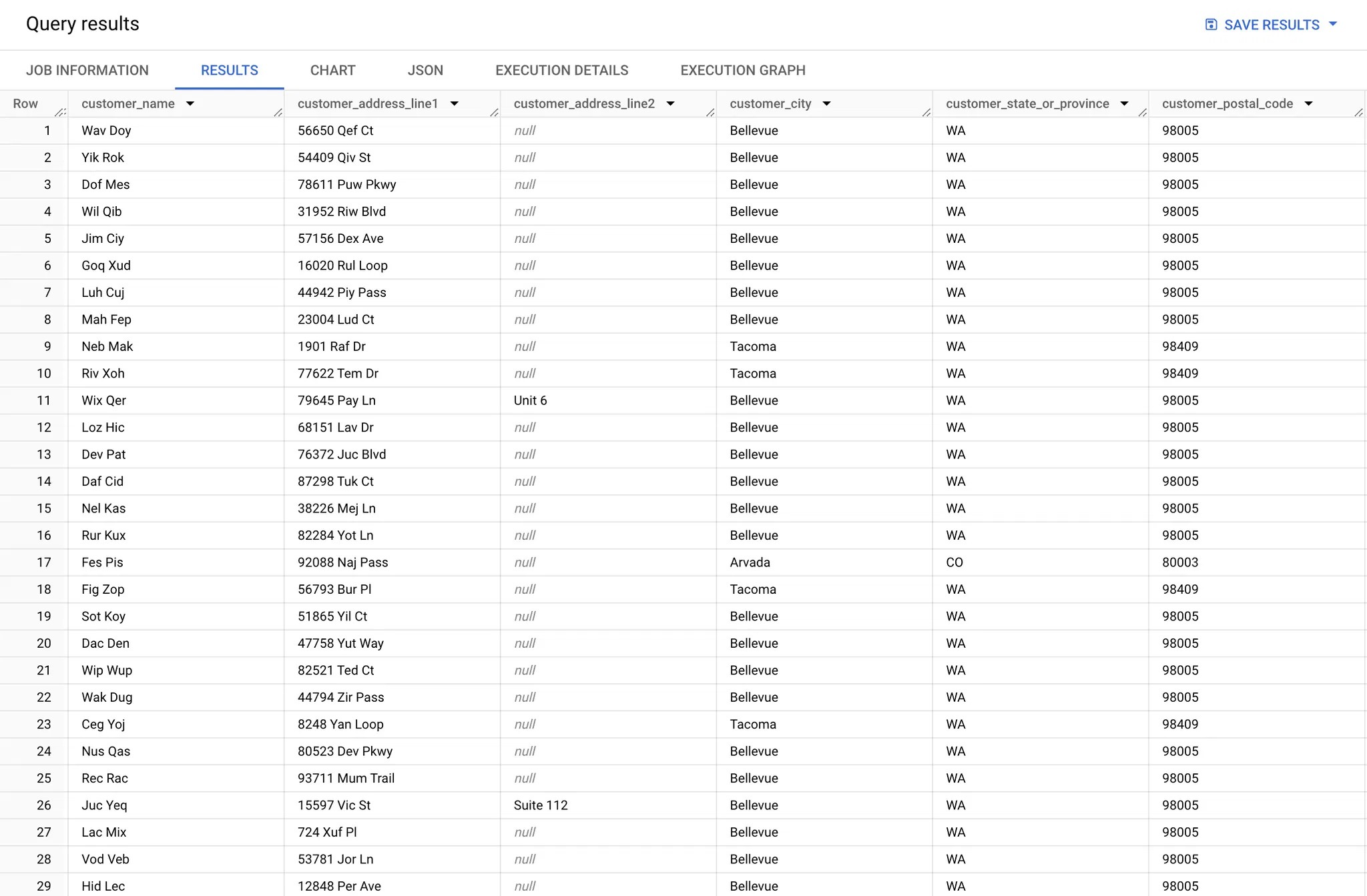Click the customer_name column resize handle

tap(278, 112)
